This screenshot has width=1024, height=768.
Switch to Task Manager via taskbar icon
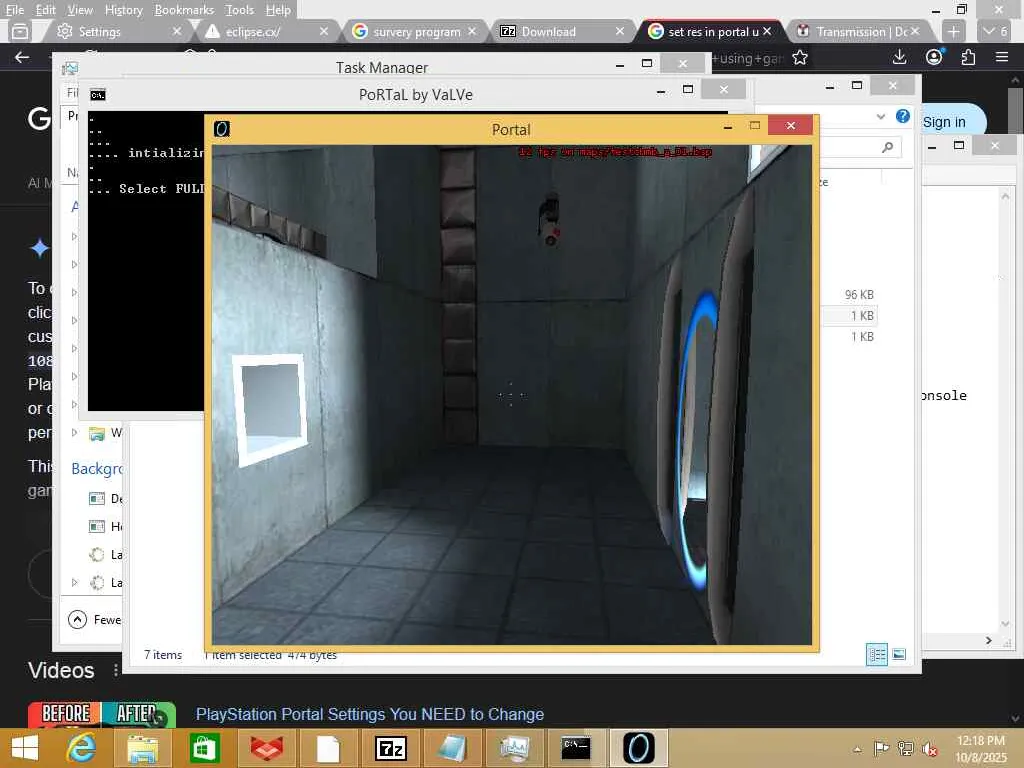[x=515, y=748]
